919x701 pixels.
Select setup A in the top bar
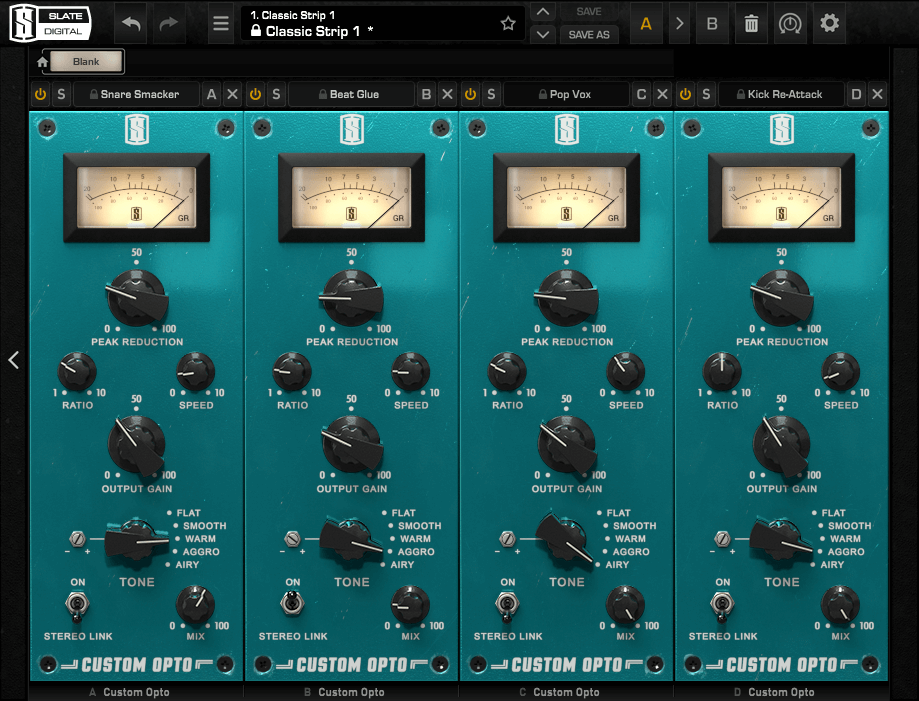click(646, 23)
